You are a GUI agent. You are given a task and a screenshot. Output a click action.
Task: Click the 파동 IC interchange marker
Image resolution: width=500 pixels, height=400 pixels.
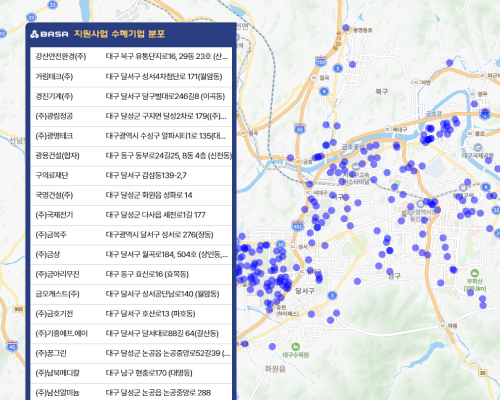pos(443,325)
